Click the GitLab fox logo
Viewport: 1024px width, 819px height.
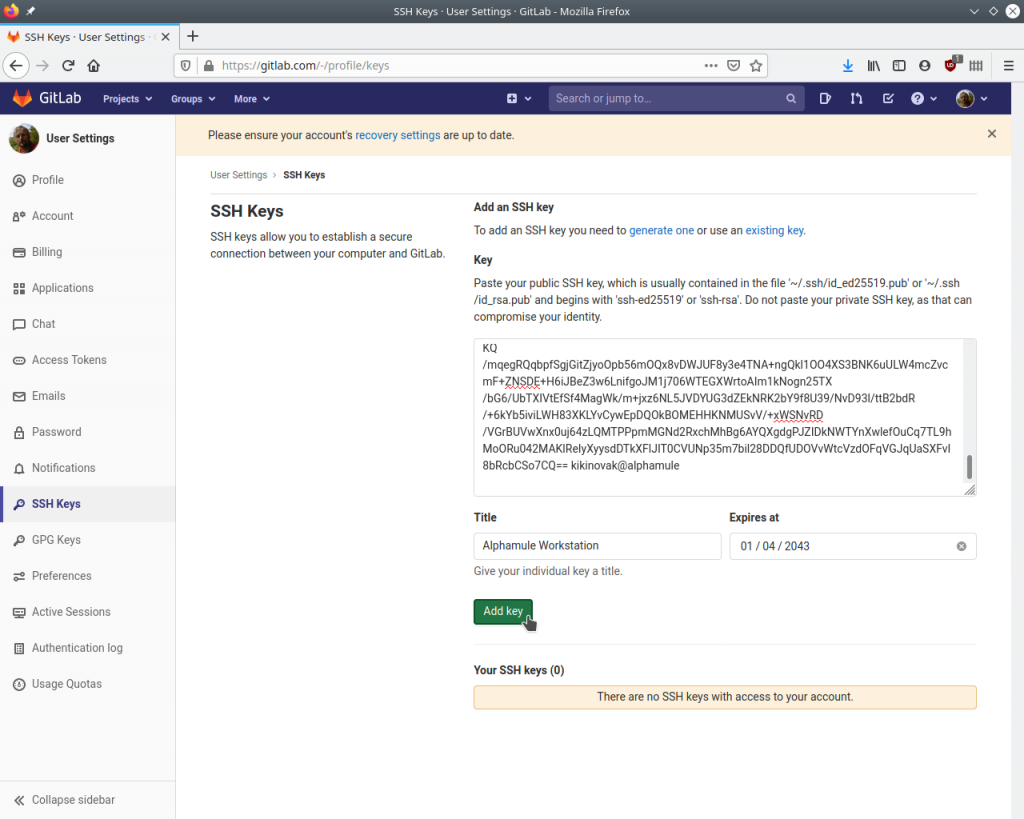22,98
